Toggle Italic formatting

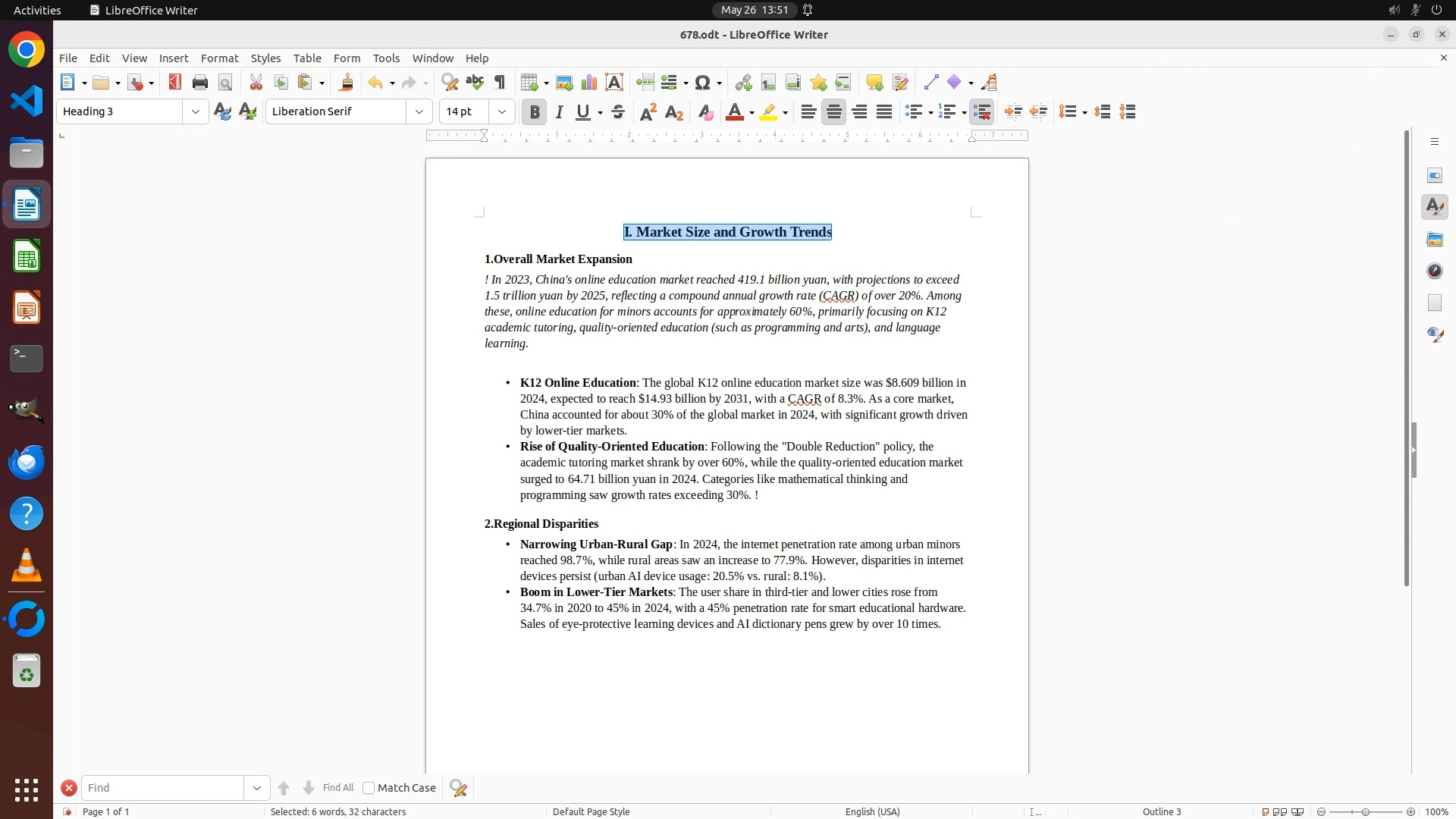point(560,112)
